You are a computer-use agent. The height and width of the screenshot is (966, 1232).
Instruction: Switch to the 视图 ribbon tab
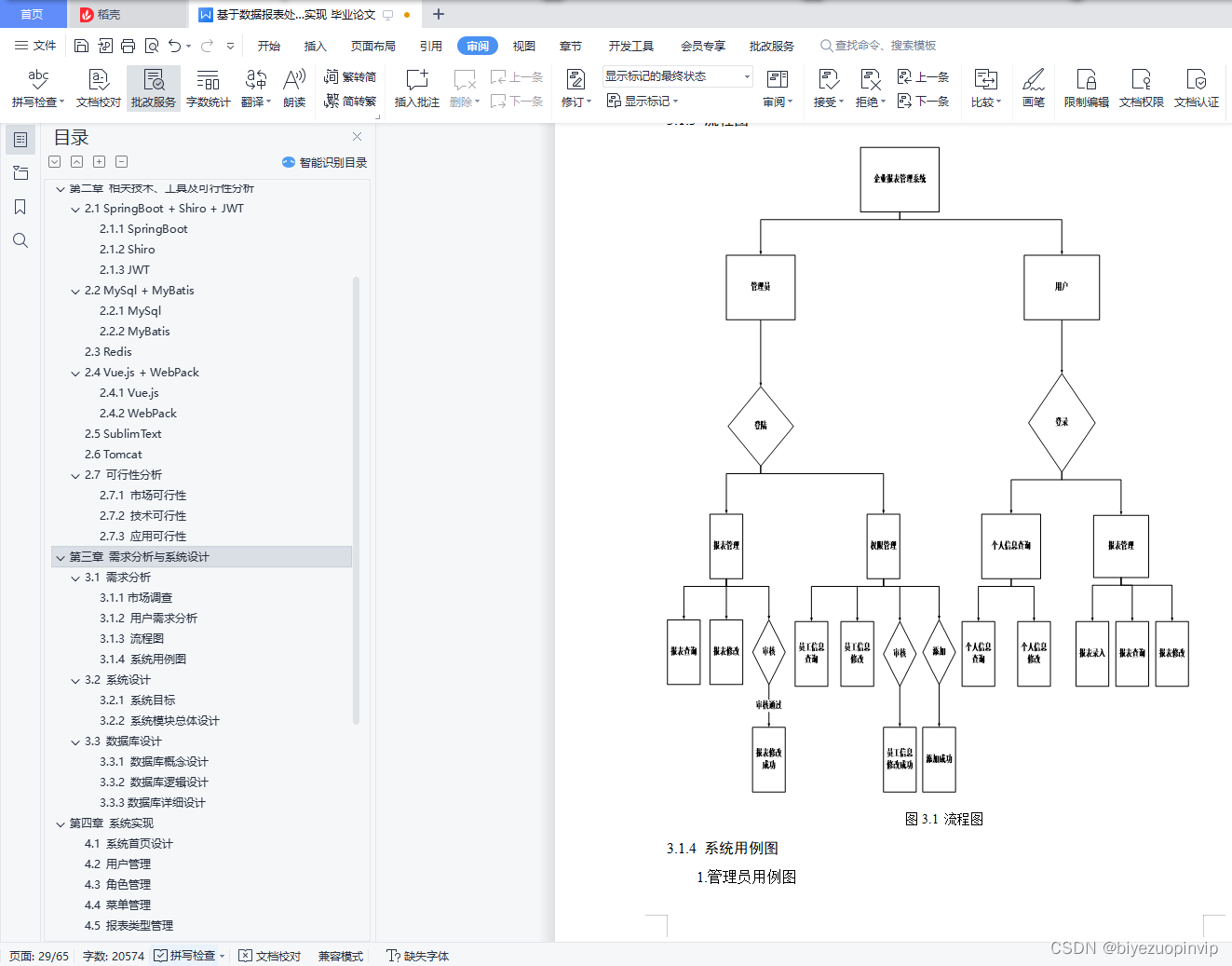(x=523, y=46)
